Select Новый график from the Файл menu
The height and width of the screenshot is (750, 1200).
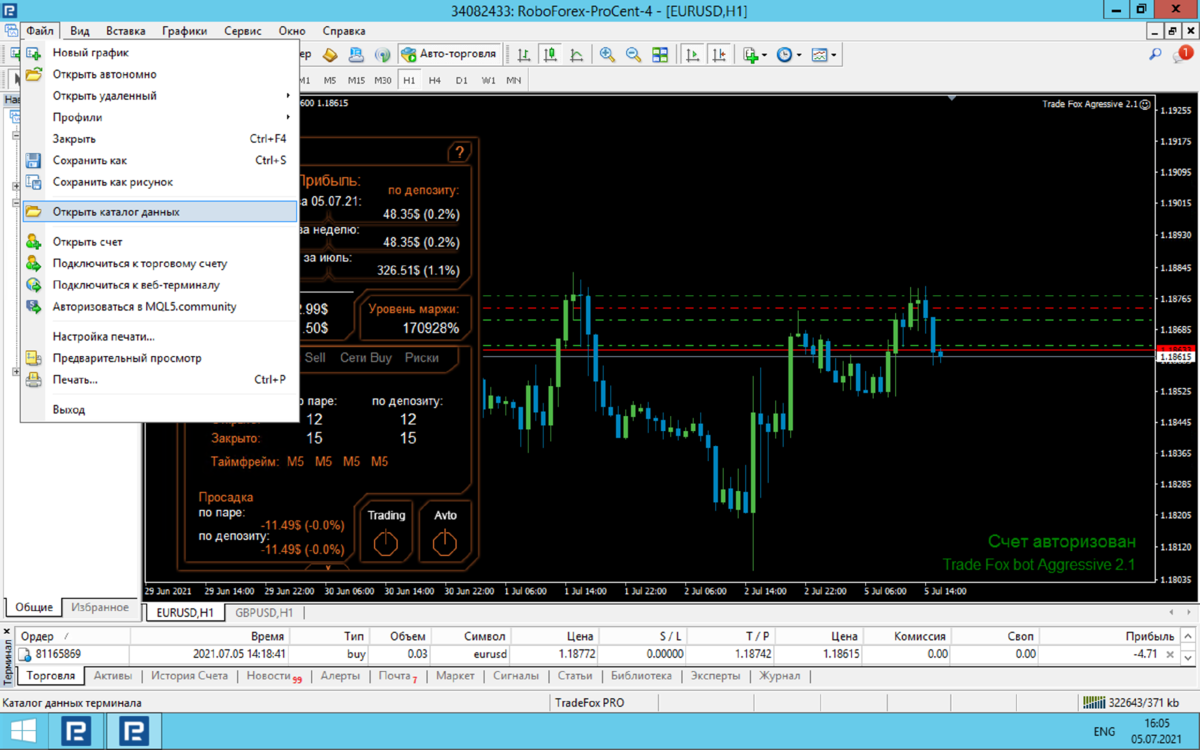click(160, 52)
